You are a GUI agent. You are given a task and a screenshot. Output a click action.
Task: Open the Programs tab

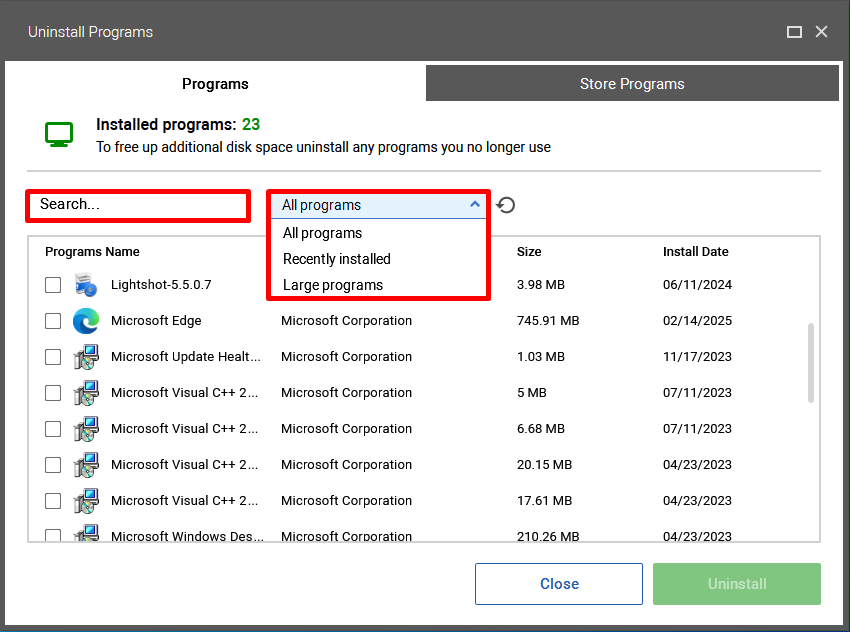point(215,83)
